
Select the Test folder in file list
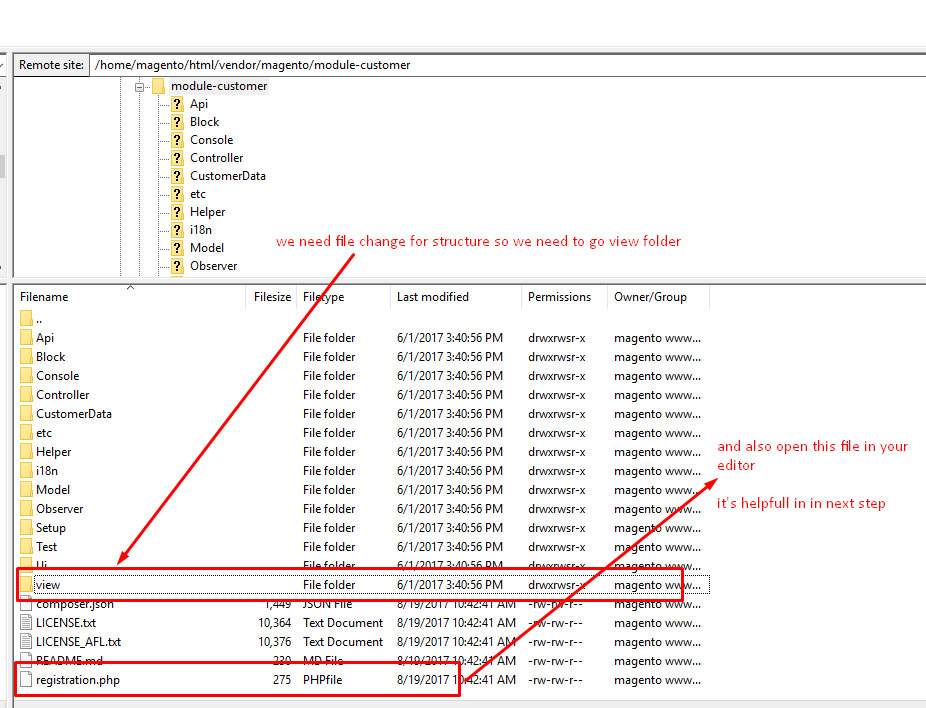(47, 547)
